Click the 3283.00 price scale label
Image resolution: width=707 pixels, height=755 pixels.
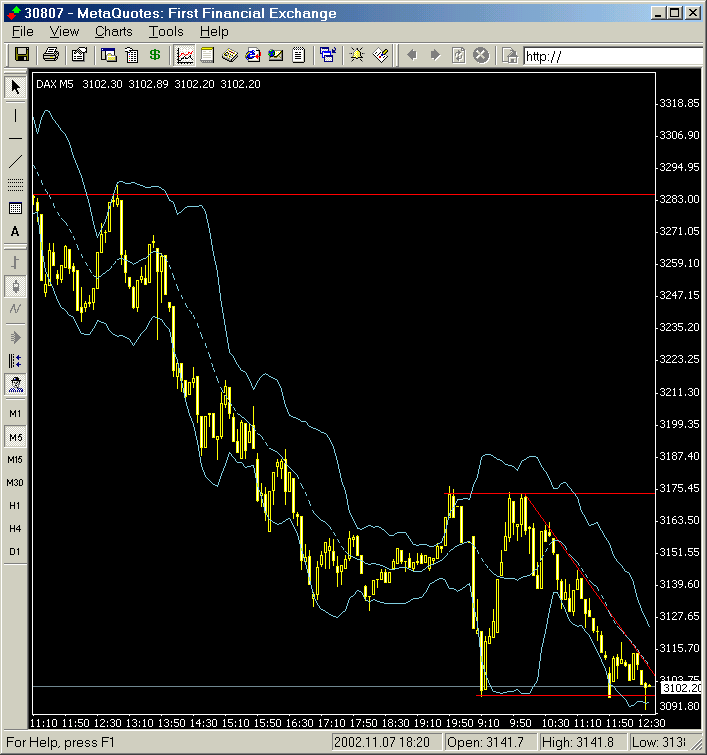(x=679, y=199)
